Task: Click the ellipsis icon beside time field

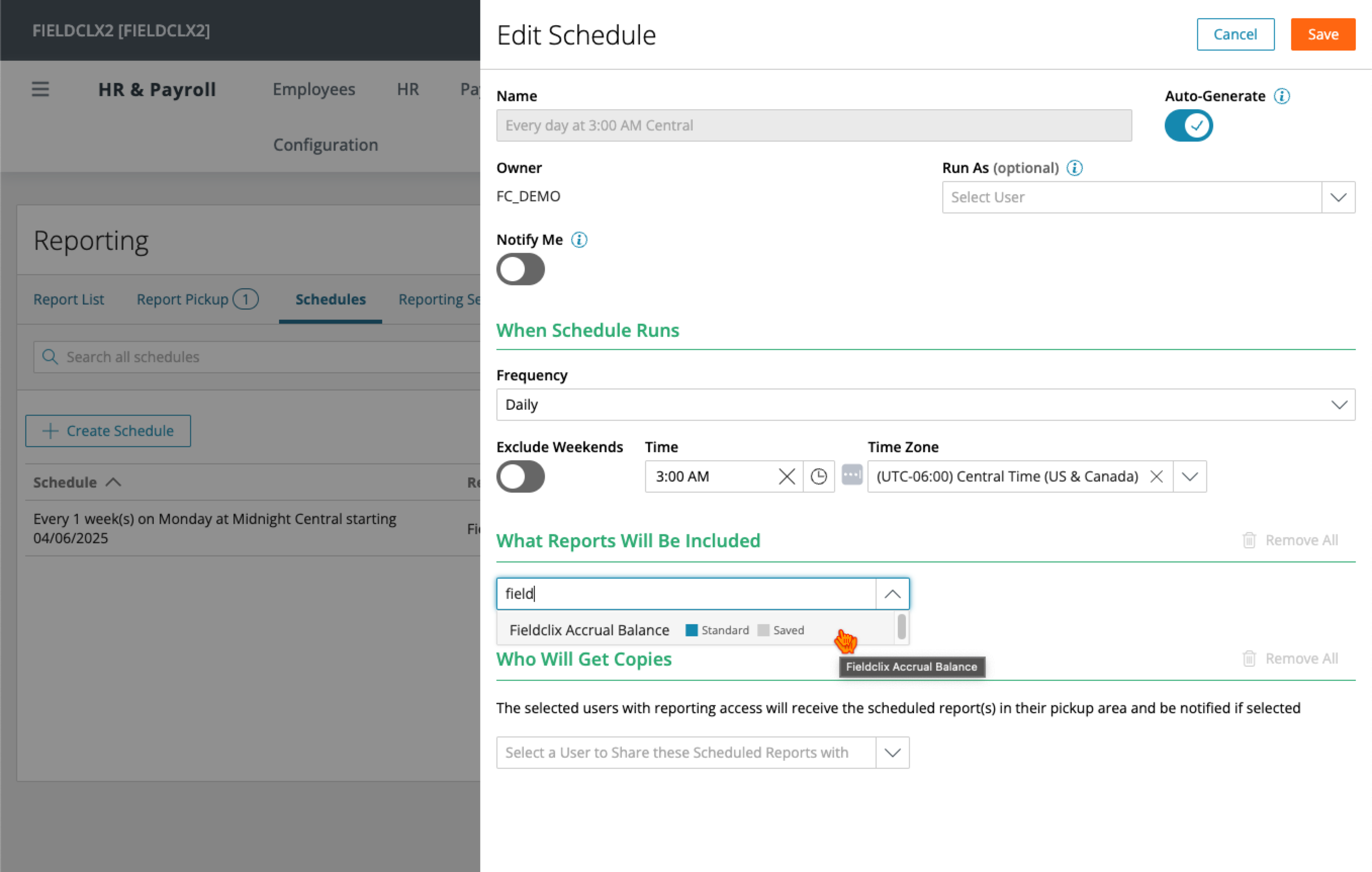Action: click(x=851, y=475)
